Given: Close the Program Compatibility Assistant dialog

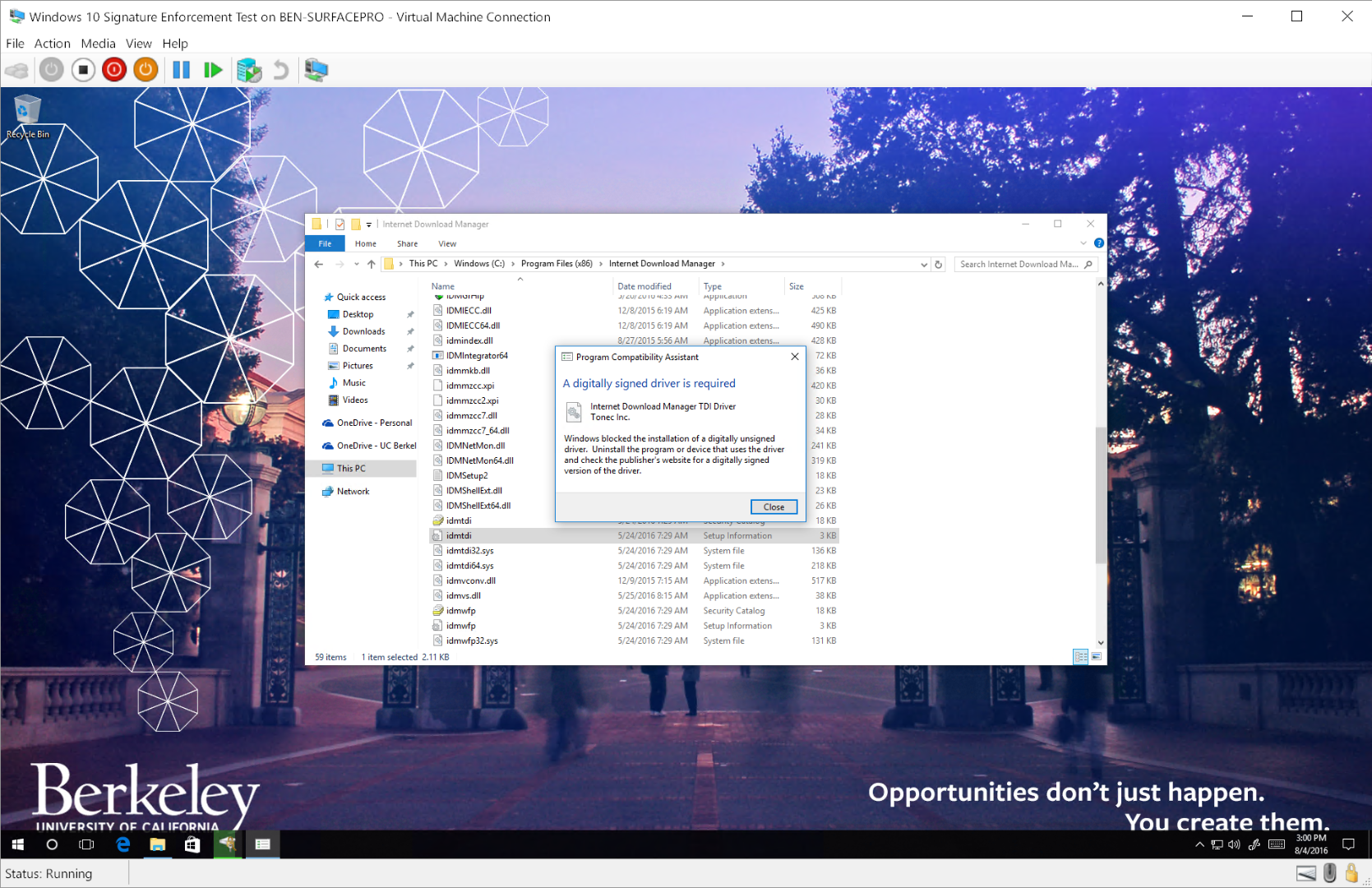Looking at the screenshot, I should click(774, 507).
